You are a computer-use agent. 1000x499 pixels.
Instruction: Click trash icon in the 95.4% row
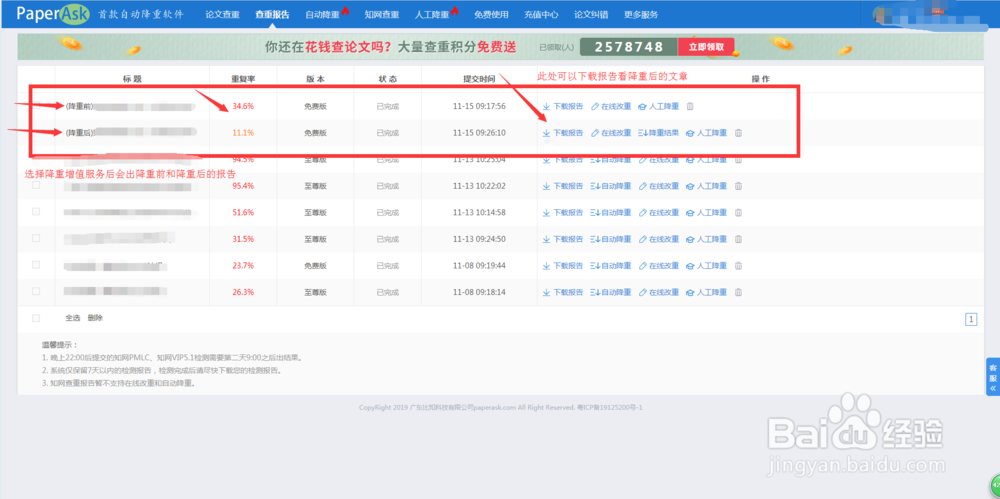739,186
